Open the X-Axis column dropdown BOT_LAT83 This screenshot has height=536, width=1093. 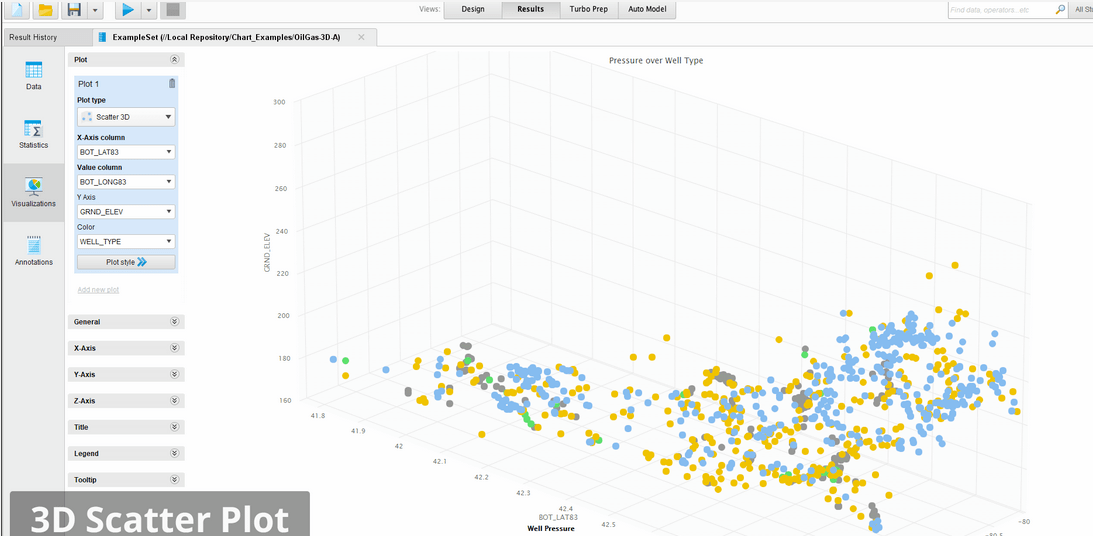point(126,152)
